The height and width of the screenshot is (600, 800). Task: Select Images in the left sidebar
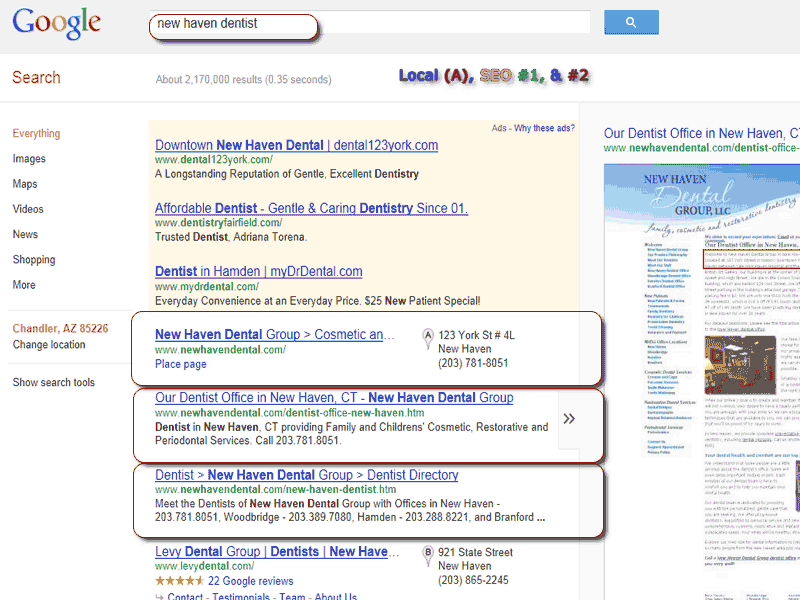click(29, 159)
